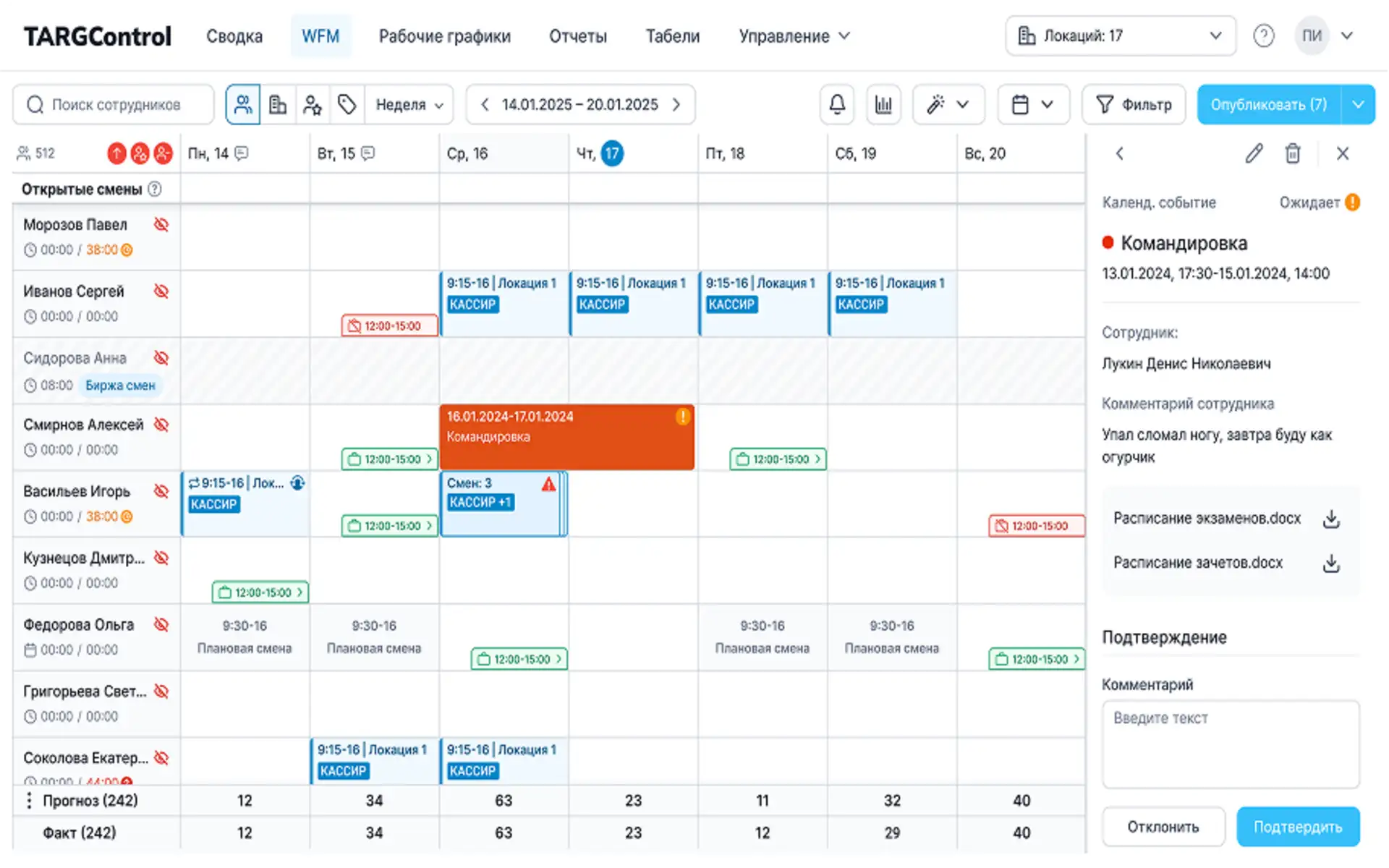Open the Неделя period dropdown
1389x868 pixels.
(x=409, y=105)
